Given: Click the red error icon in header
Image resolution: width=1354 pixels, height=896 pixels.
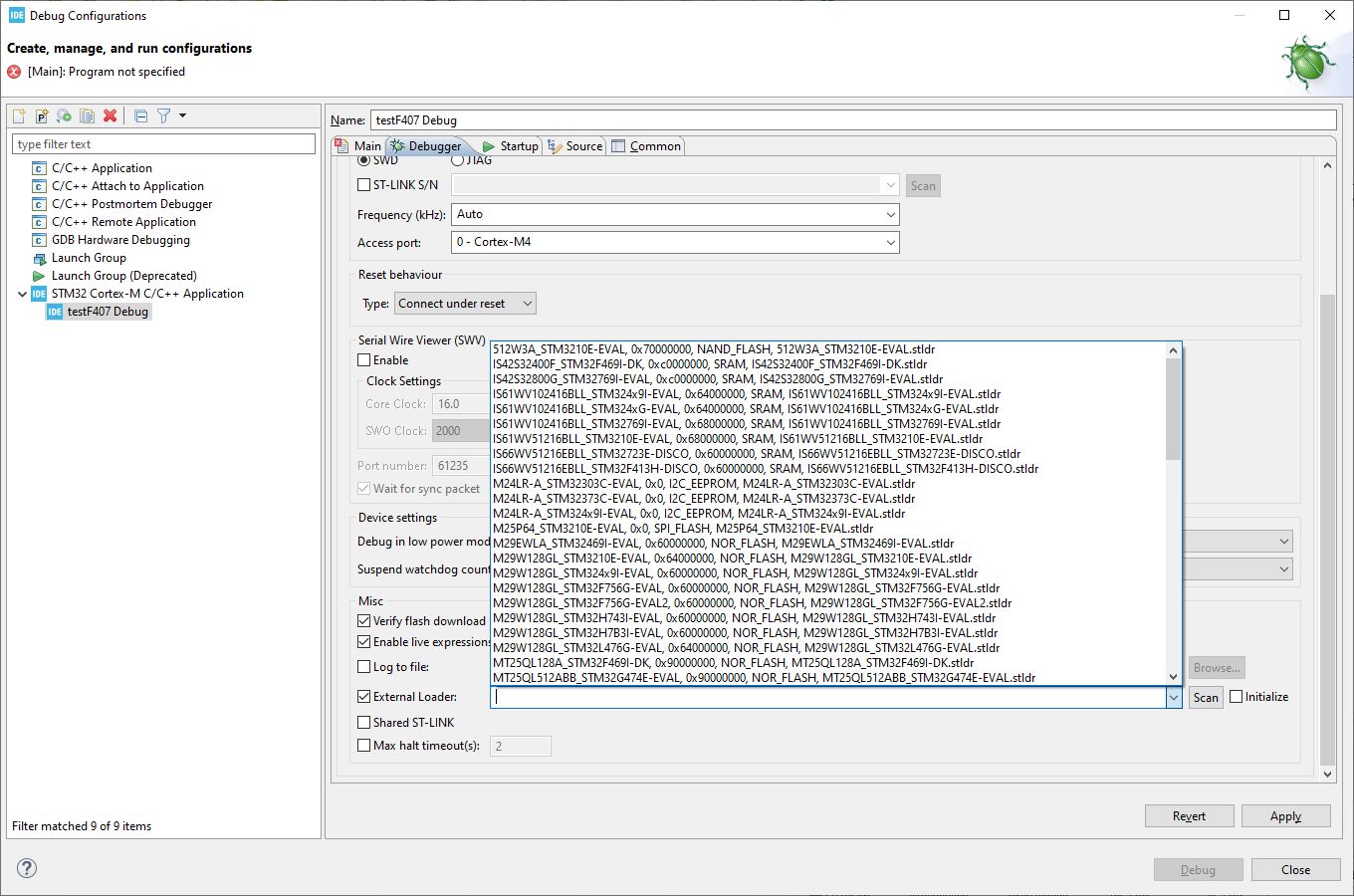Looking at the screenshot, I should 14,72.
